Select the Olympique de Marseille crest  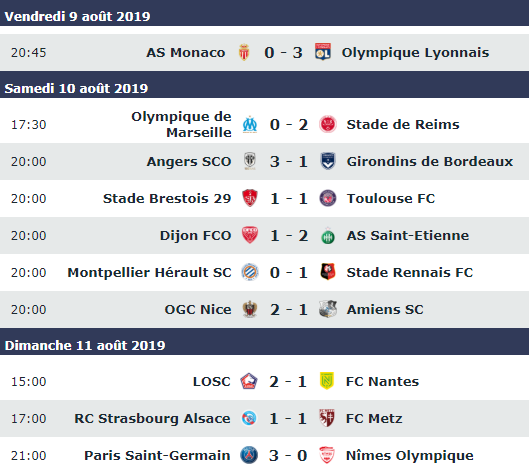250,124
